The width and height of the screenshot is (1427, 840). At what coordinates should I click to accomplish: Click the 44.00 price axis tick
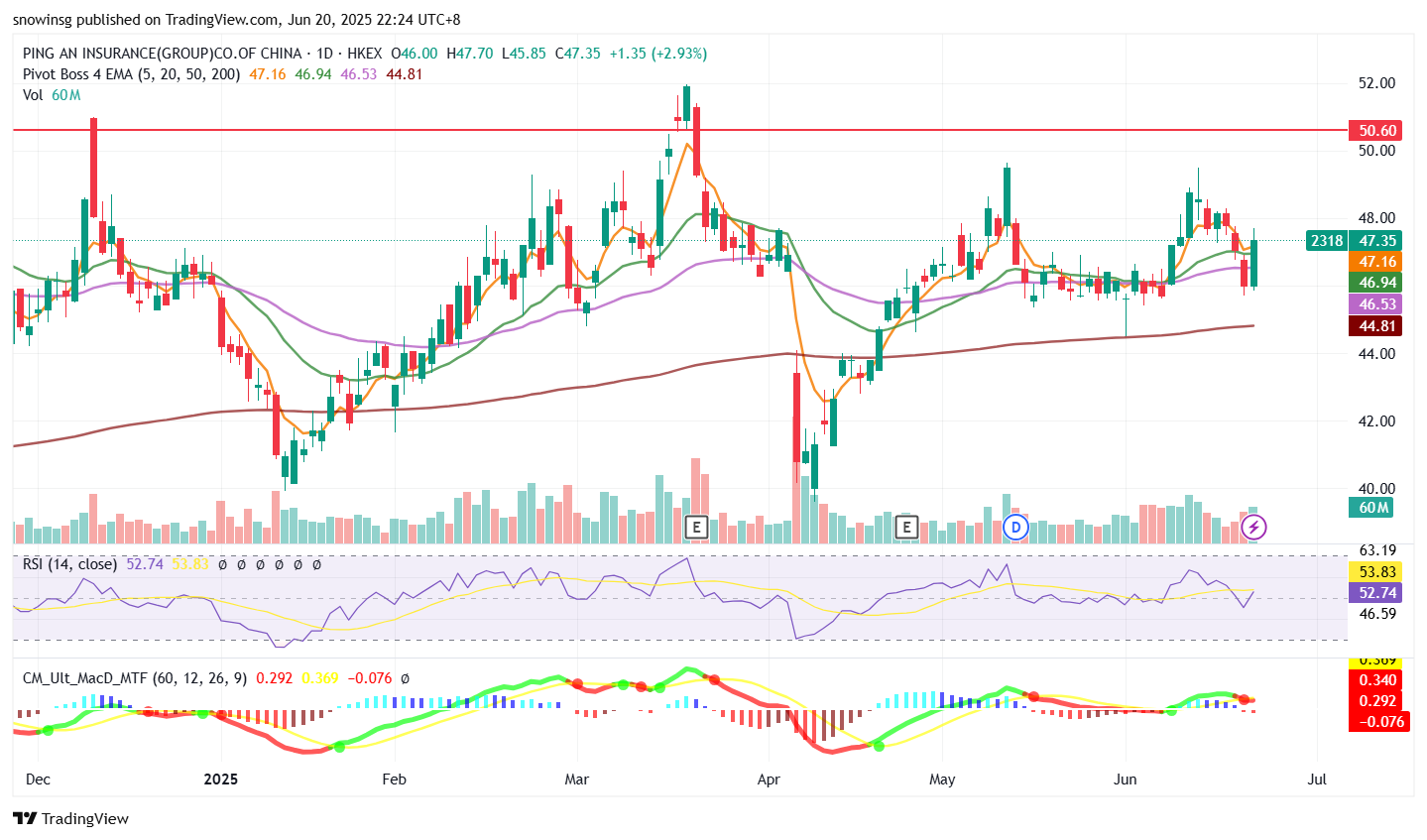1376,353
